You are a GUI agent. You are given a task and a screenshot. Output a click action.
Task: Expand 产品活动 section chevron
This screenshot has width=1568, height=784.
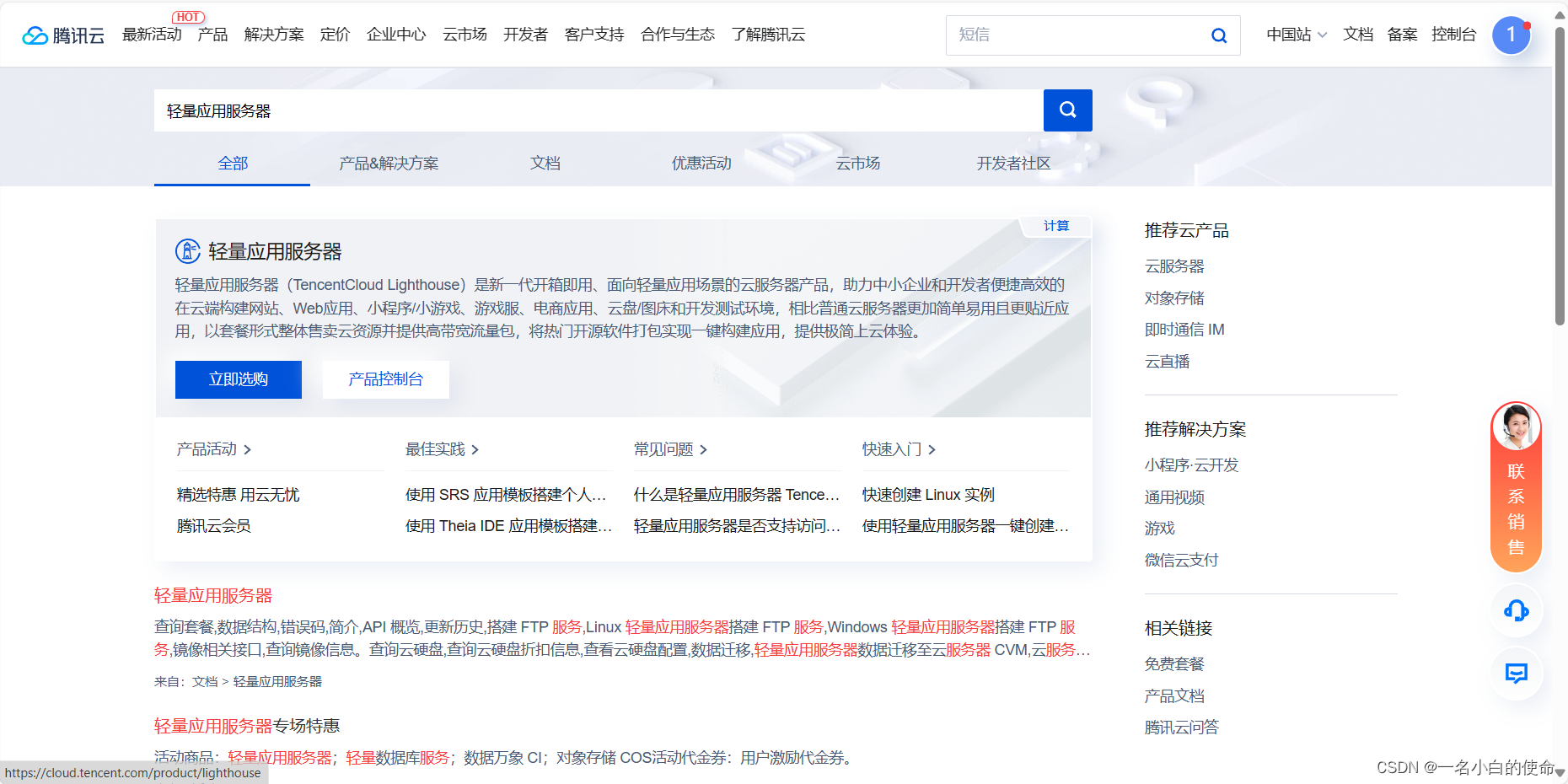pyautogui.click(x=247, y=450)
